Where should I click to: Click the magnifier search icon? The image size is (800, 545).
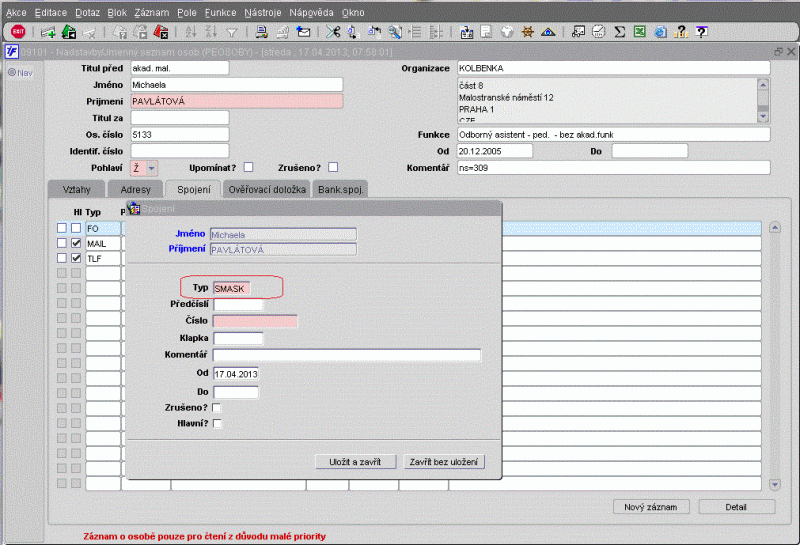(x=394, y=32)
